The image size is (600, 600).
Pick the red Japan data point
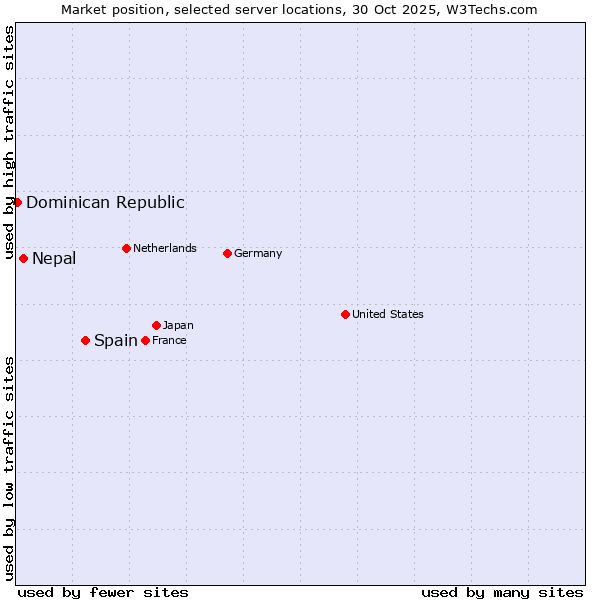(x=156, y=325)
